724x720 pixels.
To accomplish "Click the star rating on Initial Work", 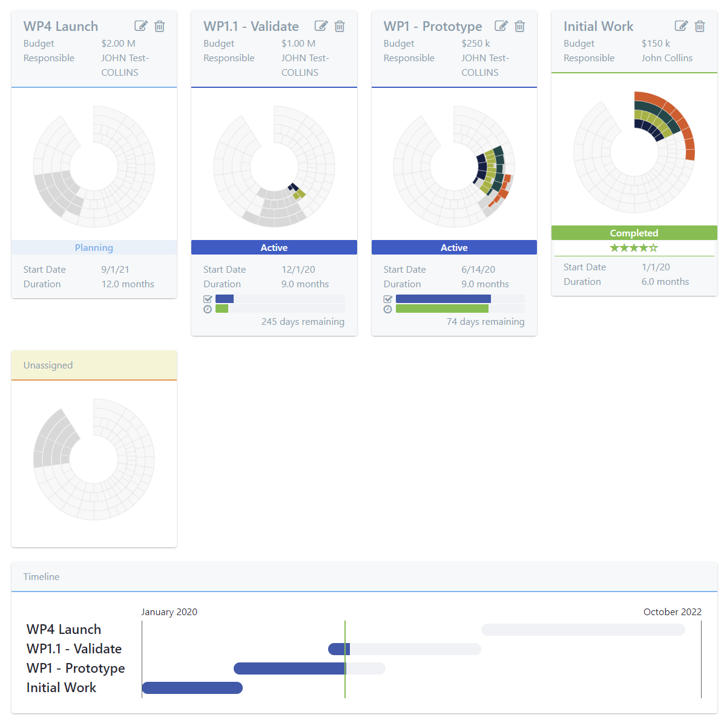I will [x=634, y=247].
